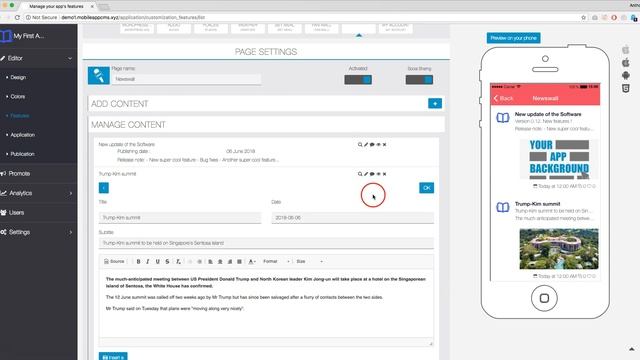The image size is (640, 360).
Task: Click the phone preview home button
Action: coord(544,298)
